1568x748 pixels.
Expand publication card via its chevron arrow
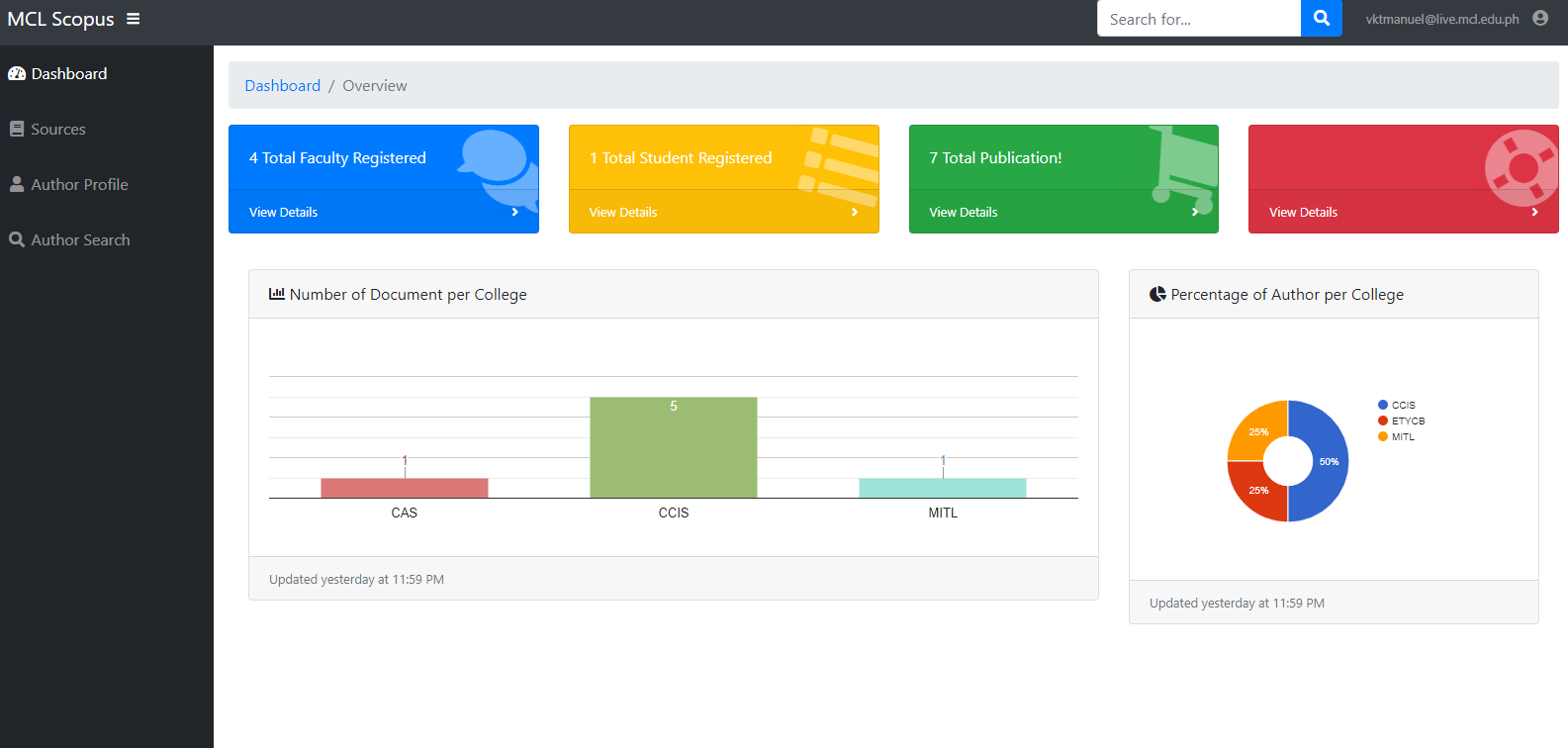coord(1195,212)
